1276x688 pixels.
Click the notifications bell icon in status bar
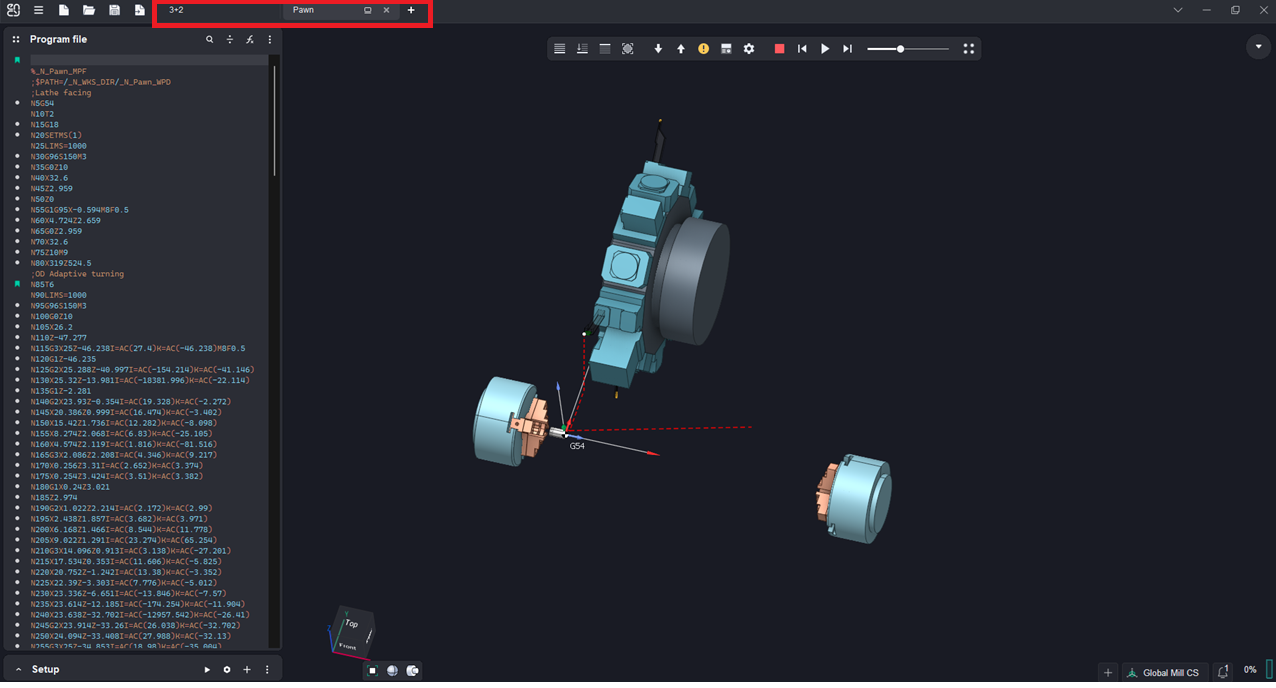[x=1223, y=671]
